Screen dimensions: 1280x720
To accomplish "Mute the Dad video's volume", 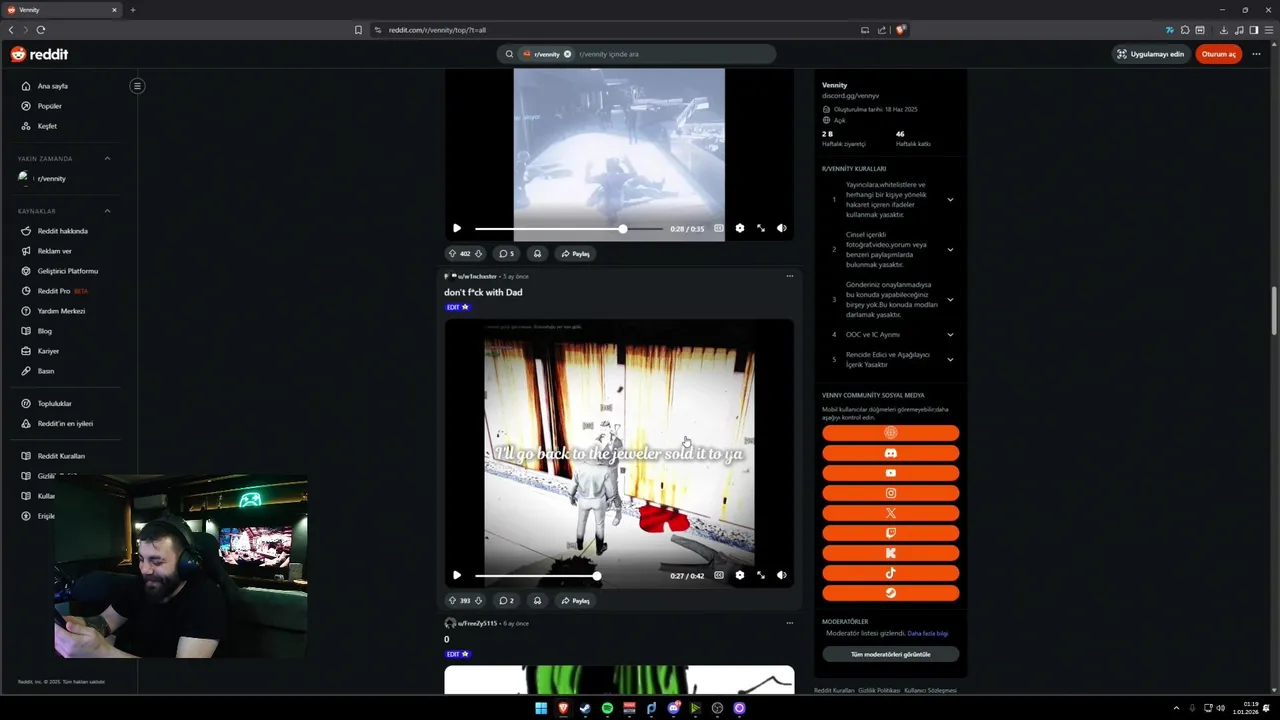I will click(x=781, y=575).
